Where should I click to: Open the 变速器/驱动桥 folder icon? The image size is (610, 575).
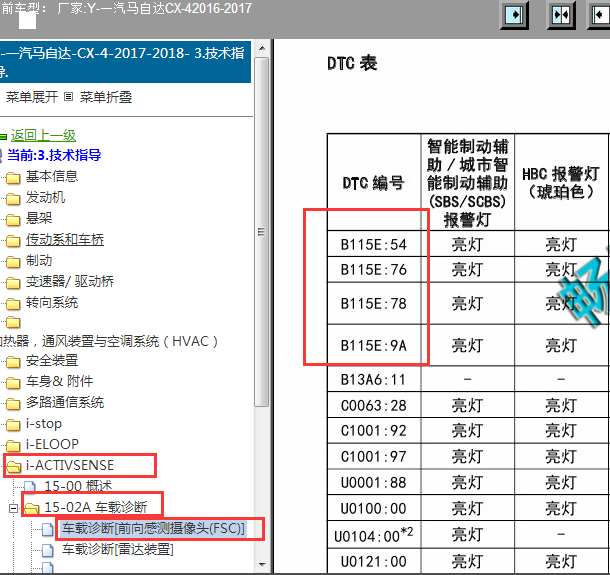coord(13,283)
